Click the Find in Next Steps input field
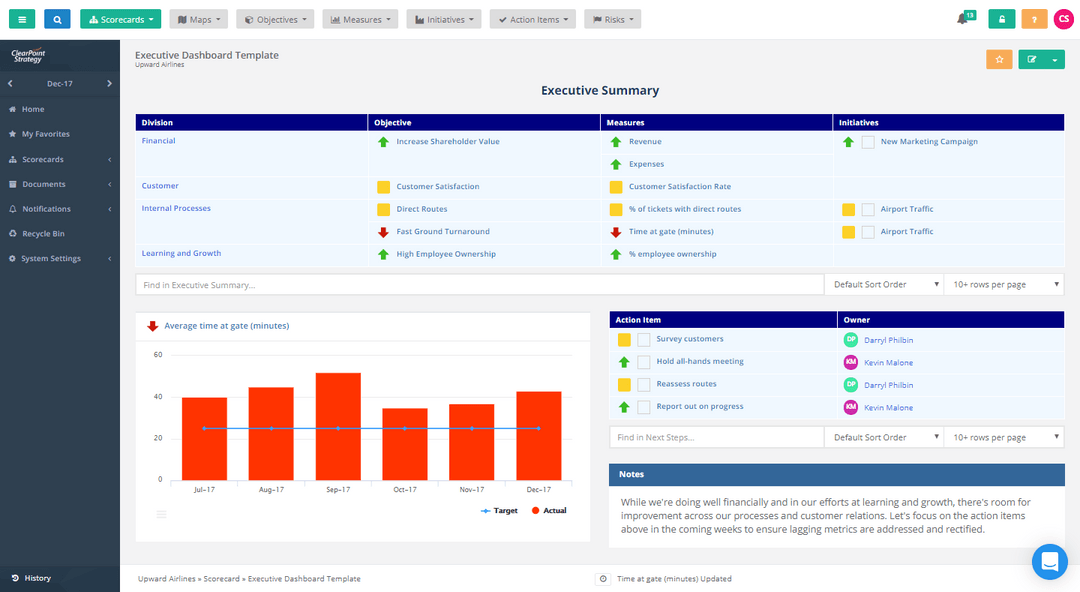This screenshot has height=592, width=1080. (x=717, y=436)
